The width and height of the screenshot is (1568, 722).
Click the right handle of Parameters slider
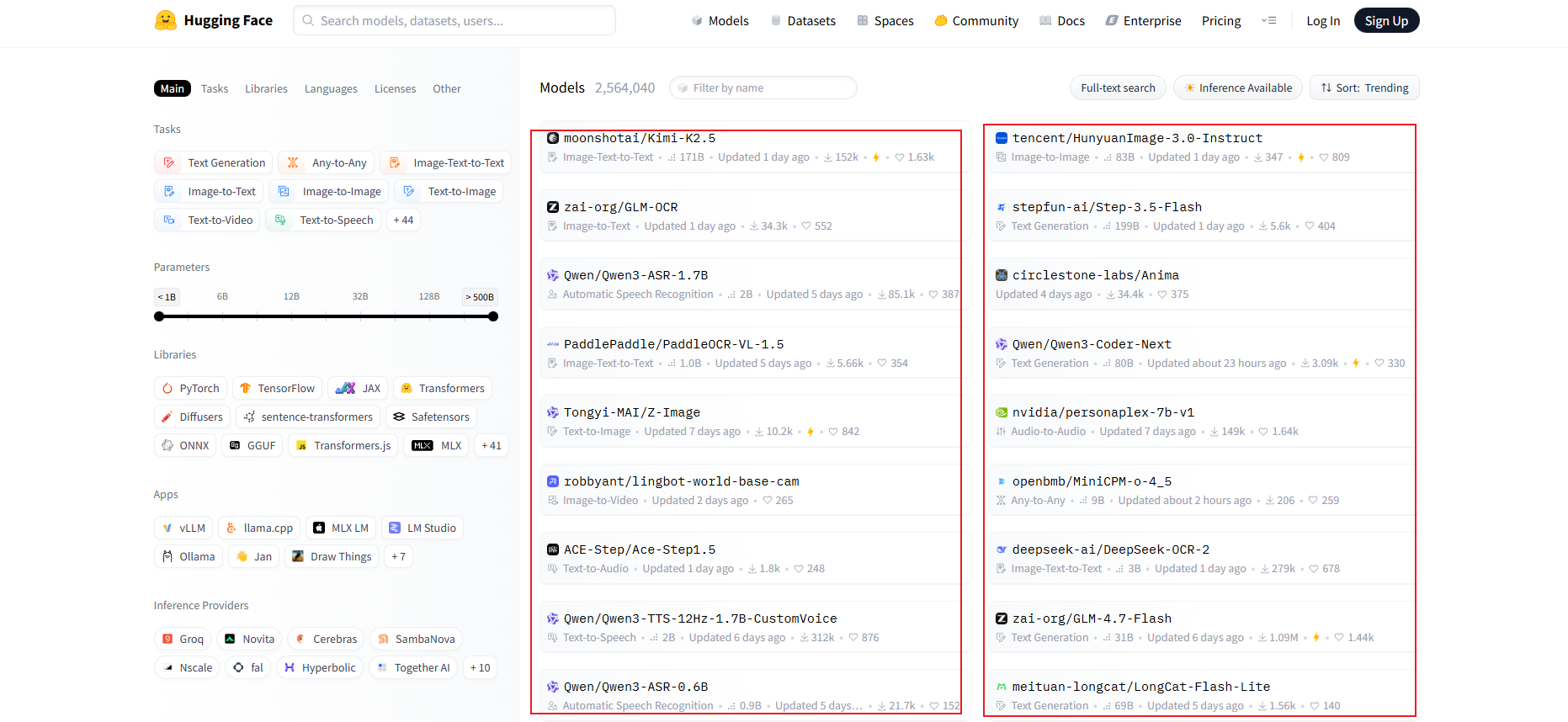[x=493, y=316]
